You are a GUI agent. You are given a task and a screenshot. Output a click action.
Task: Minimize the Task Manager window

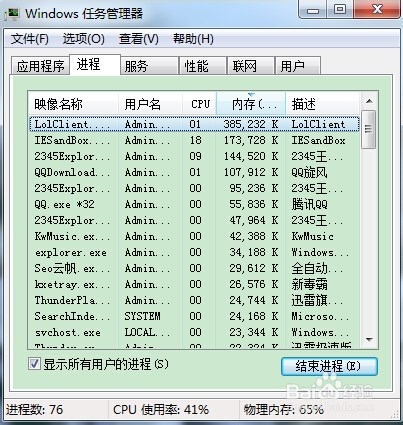point(313,9)
